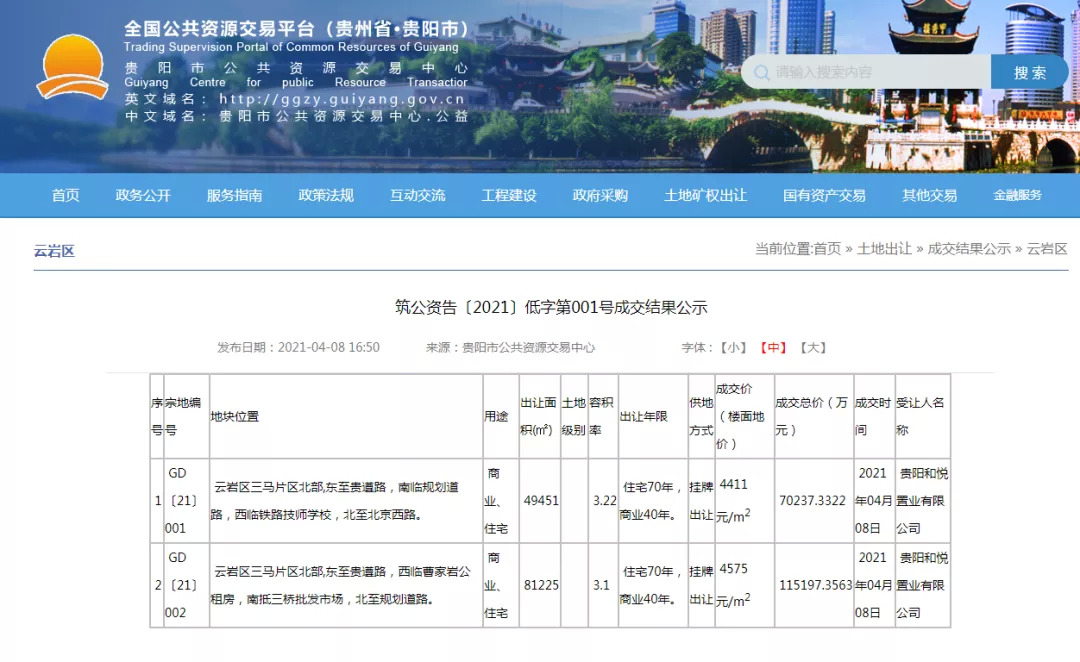The width and height of the screenshot is (1080, 662).
Task: Open the 政务公开 menu item
Action: point(143,195)
